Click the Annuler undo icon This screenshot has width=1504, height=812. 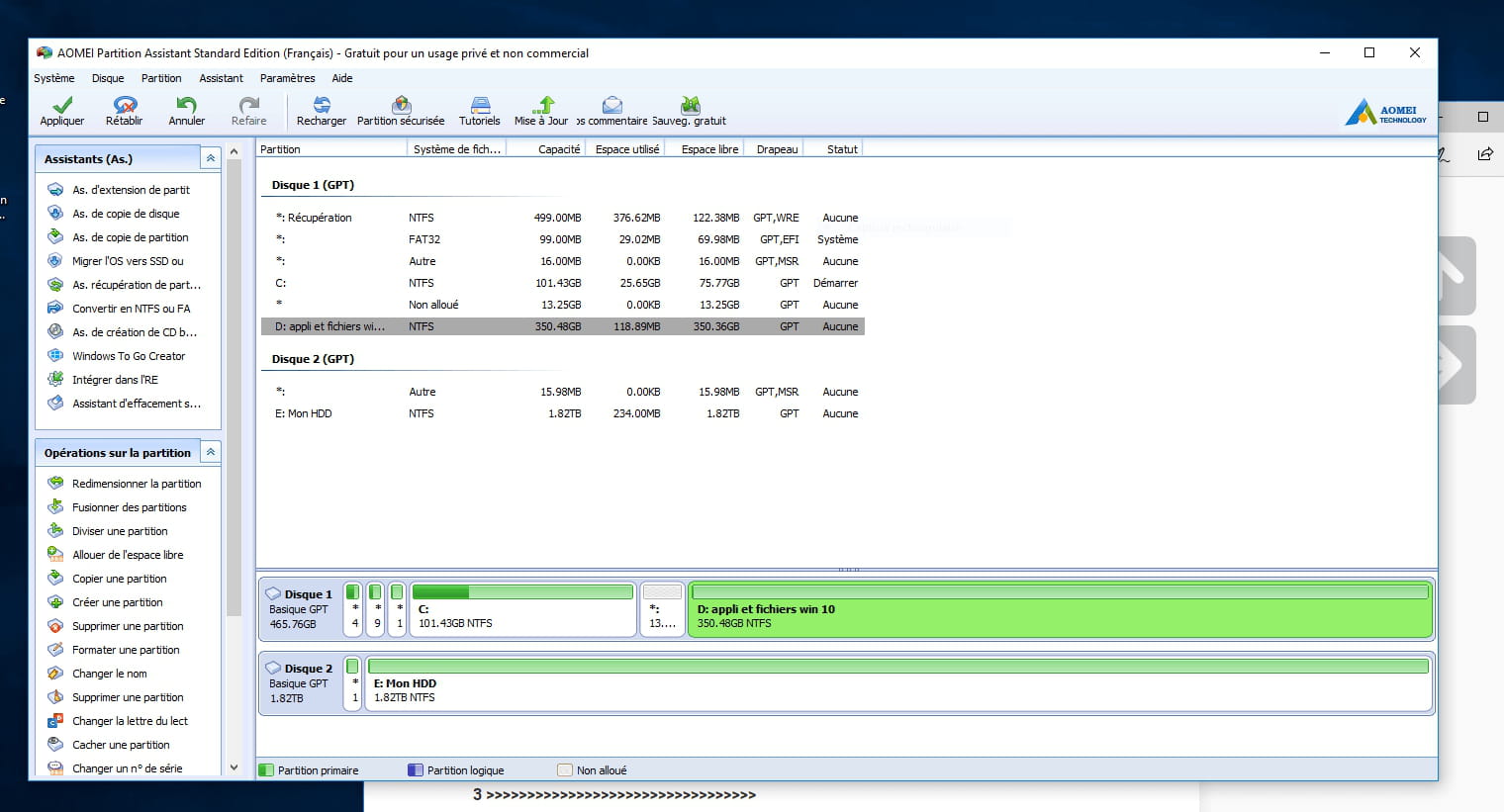186,104
